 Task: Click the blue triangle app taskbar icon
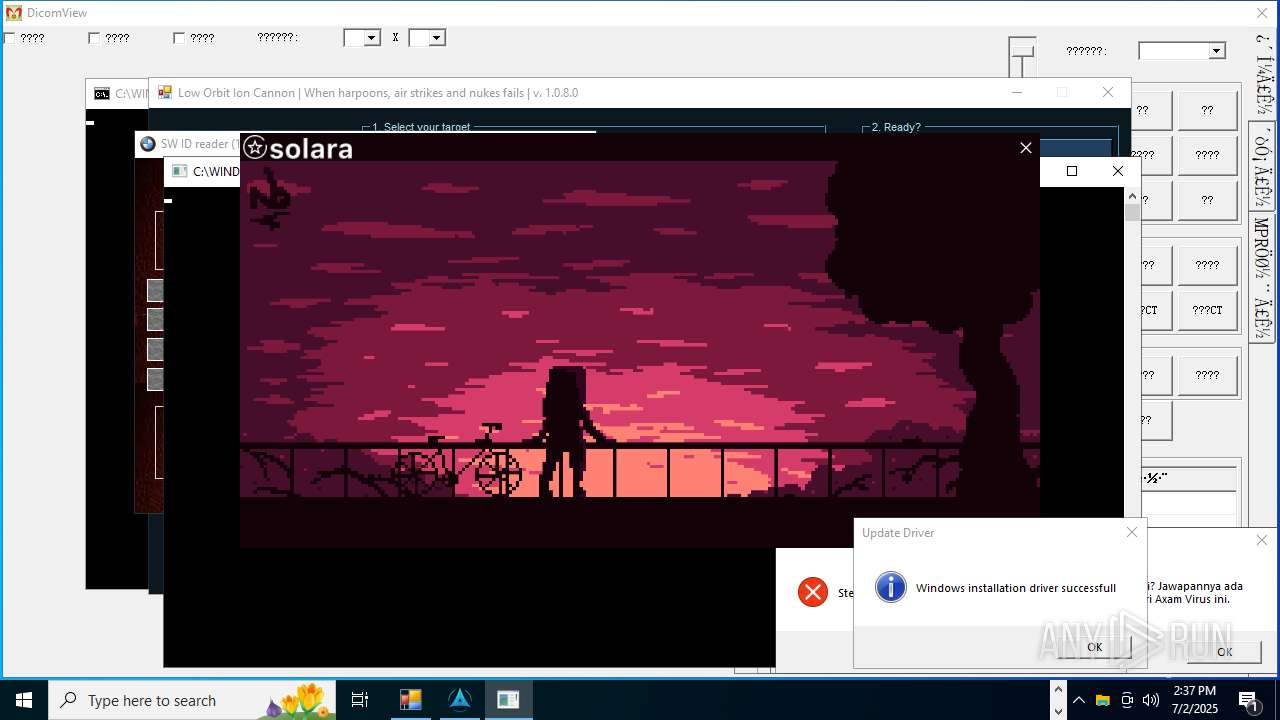(x=460, y=700)
